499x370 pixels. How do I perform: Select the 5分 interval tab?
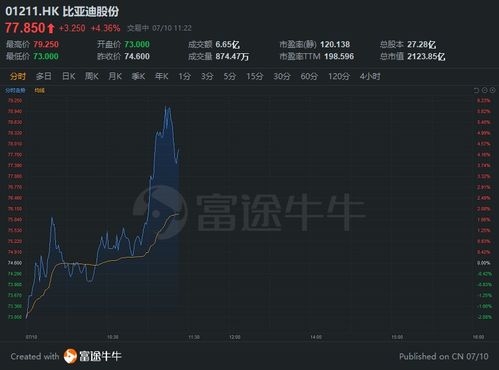[x=230, y=76]
